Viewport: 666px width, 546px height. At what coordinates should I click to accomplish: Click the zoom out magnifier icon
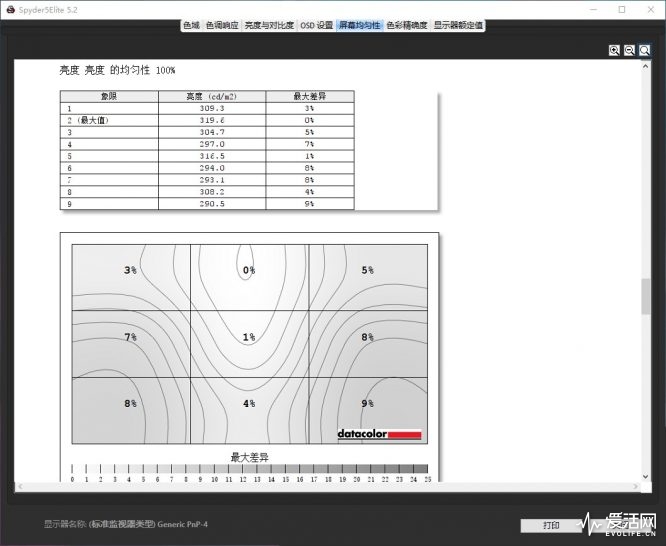(629, 50)
